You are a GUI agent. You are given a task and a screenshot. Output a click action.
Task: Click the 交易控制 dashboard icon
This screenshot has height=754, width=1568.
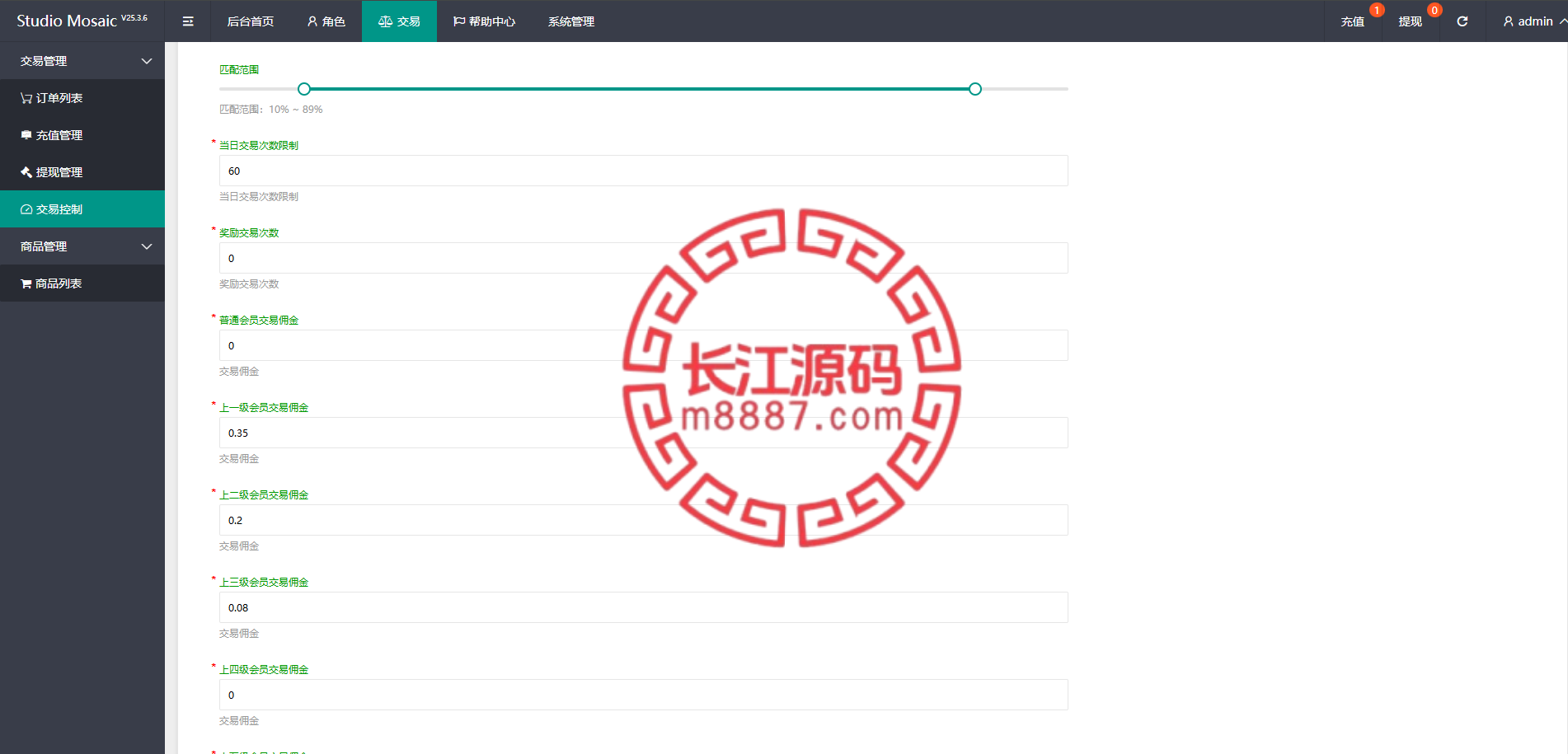click(x=26, y=209)
